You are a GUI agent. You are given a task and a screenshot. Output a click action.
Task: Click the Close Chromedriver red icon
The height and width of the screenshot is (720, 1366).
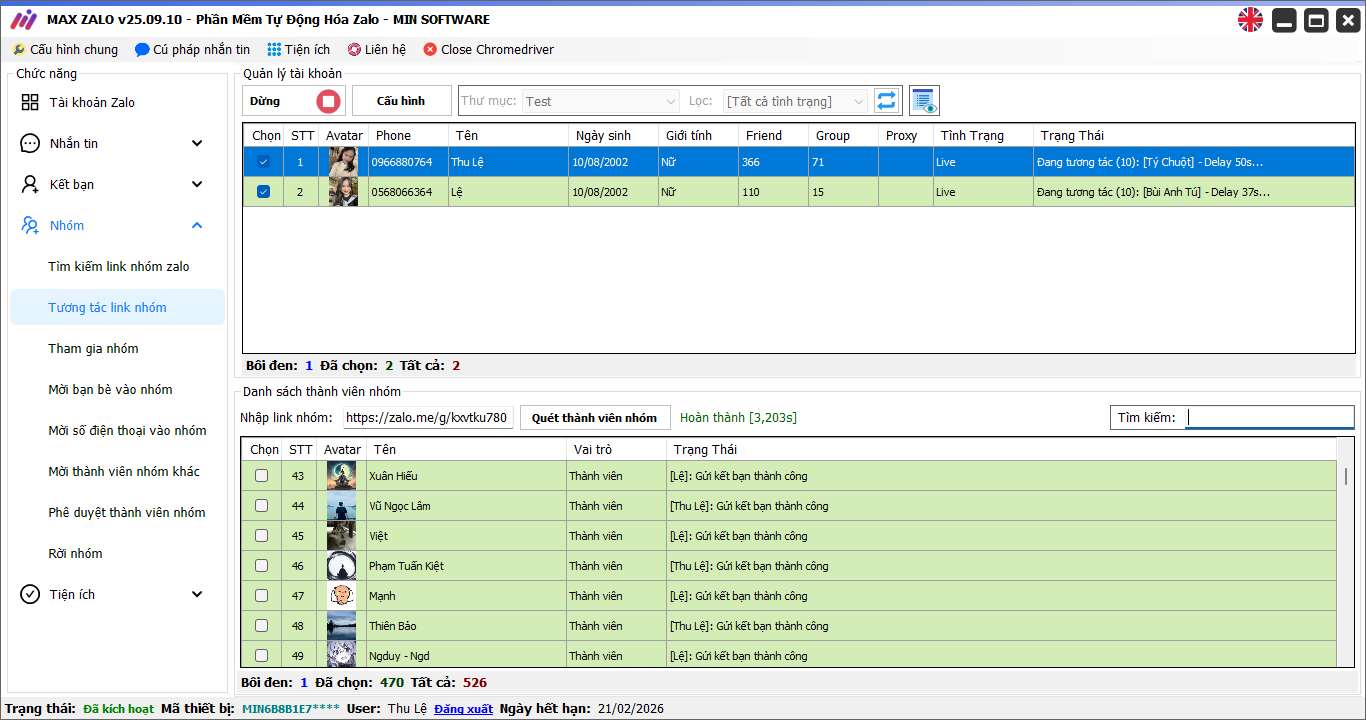click(x=430, y=49)
